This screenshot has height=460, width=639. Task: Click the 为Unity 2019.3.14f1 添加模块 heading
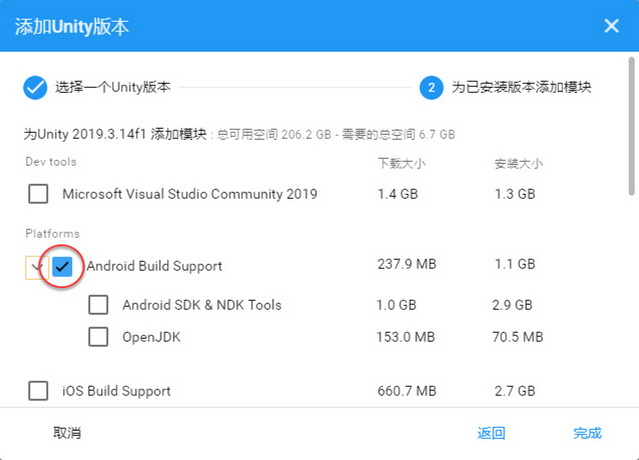115,134
